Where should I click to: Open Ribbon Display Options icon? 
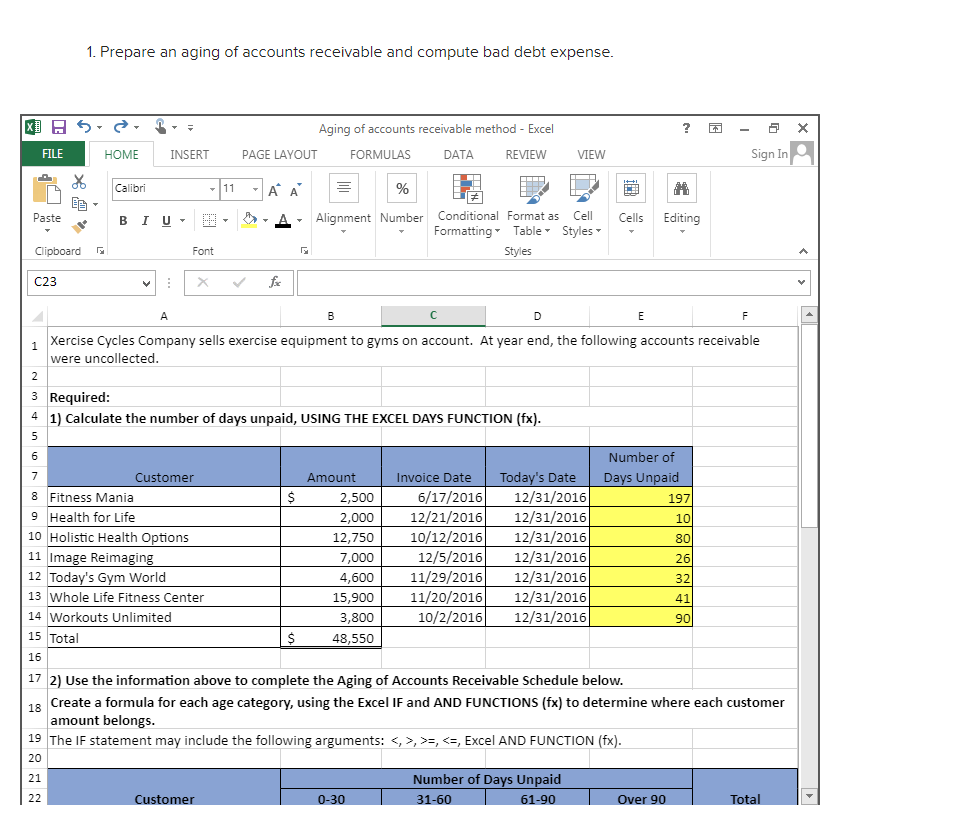click(x=716, y=128)
